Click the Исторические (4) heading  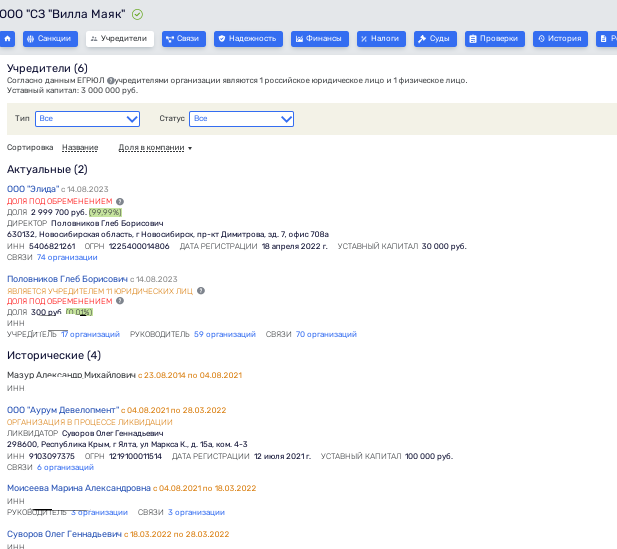[x=54, y=355]
